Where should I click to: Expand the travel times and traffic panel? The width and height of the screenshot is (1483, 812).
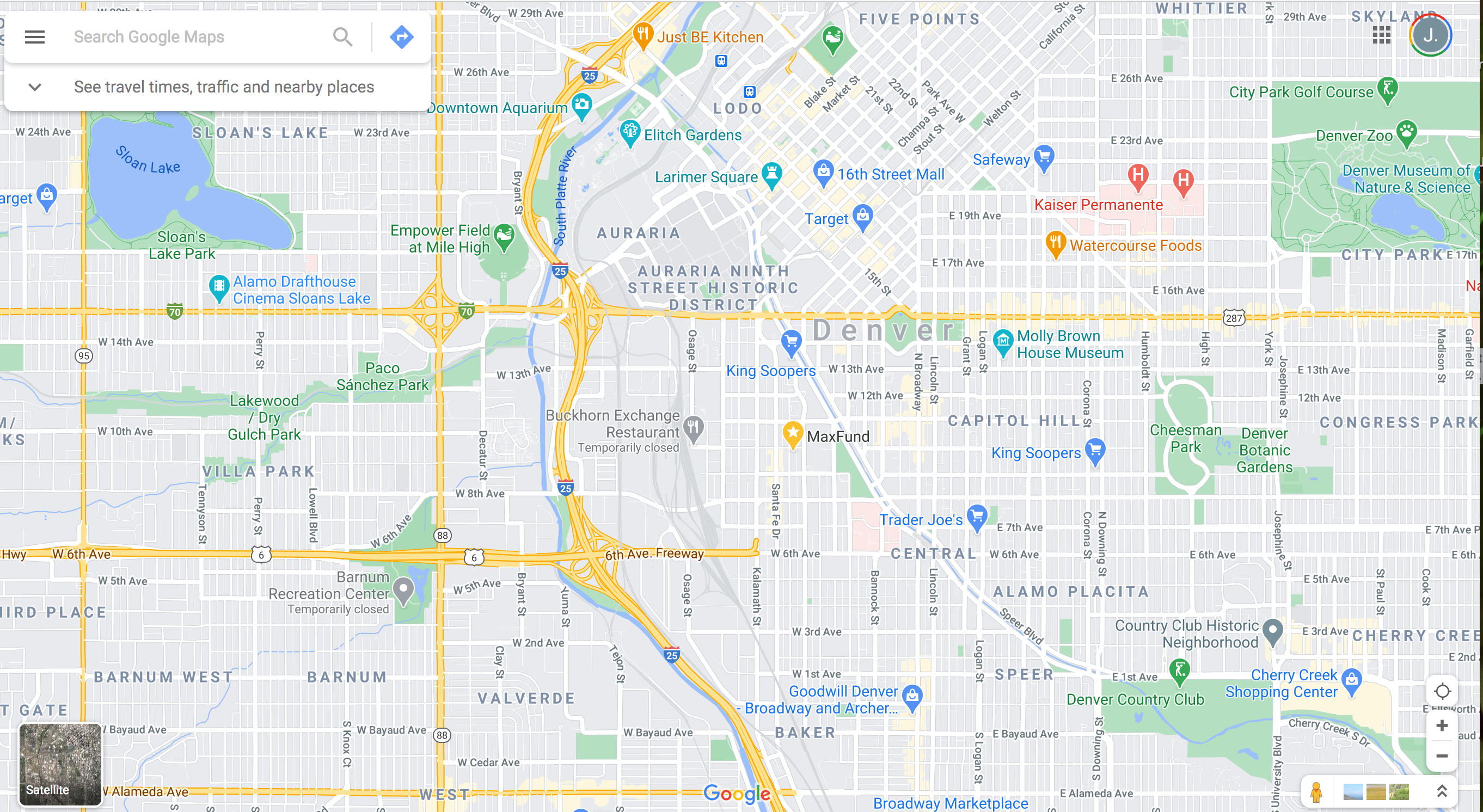33,87
